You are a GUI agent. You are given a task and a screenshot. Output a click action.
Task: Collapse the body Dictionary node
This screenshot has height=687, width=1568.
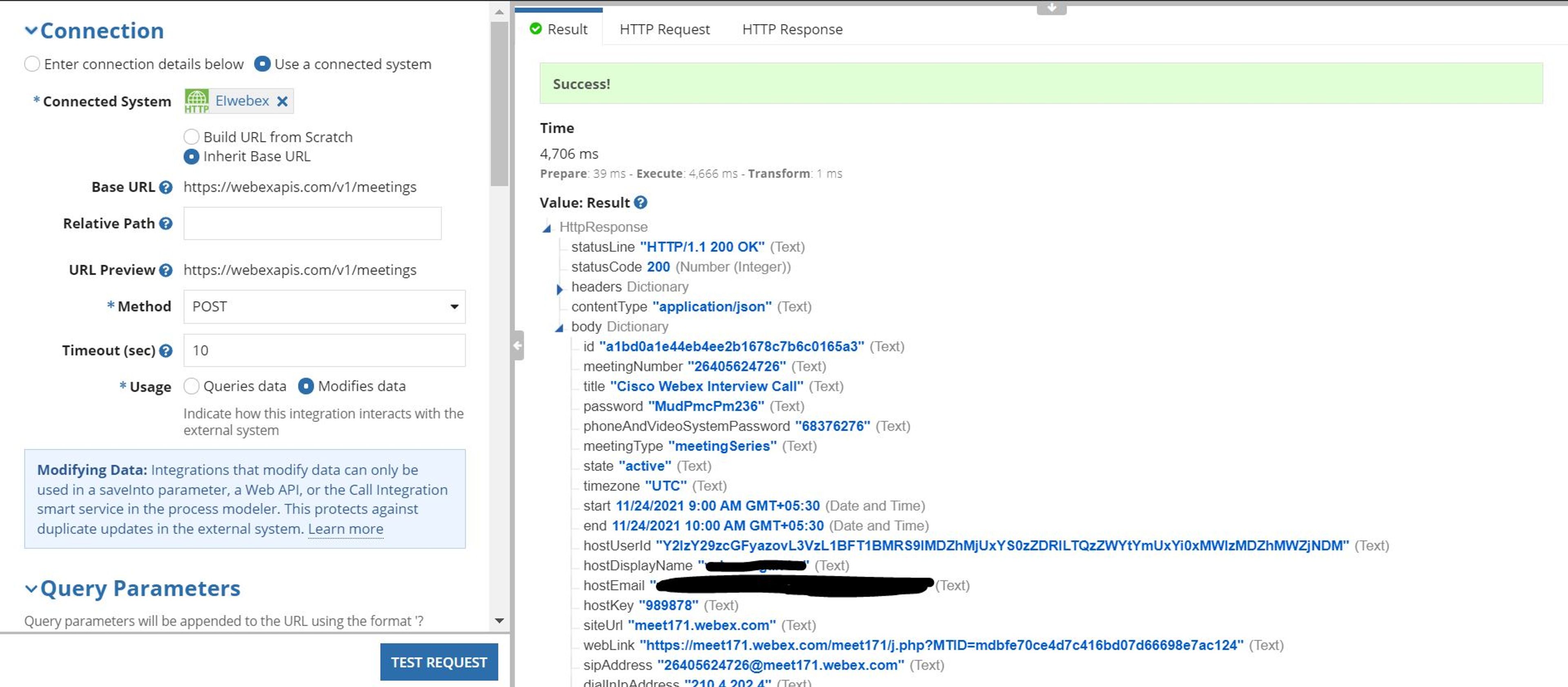[x=559, y=328]
